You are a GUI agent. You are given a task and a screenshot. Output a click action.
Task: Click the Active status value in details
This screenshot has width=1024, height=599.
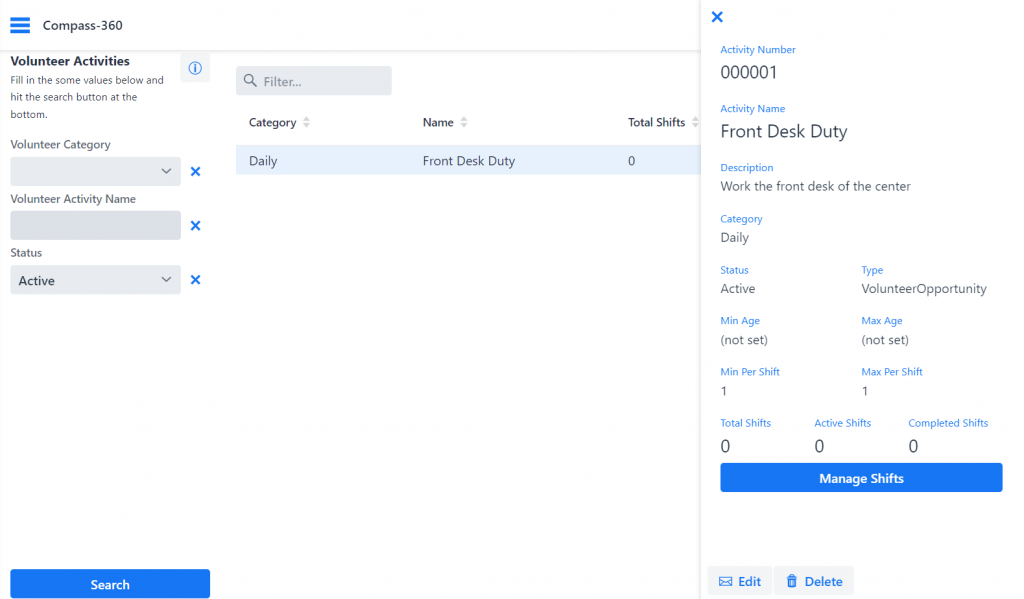[738, 289]
